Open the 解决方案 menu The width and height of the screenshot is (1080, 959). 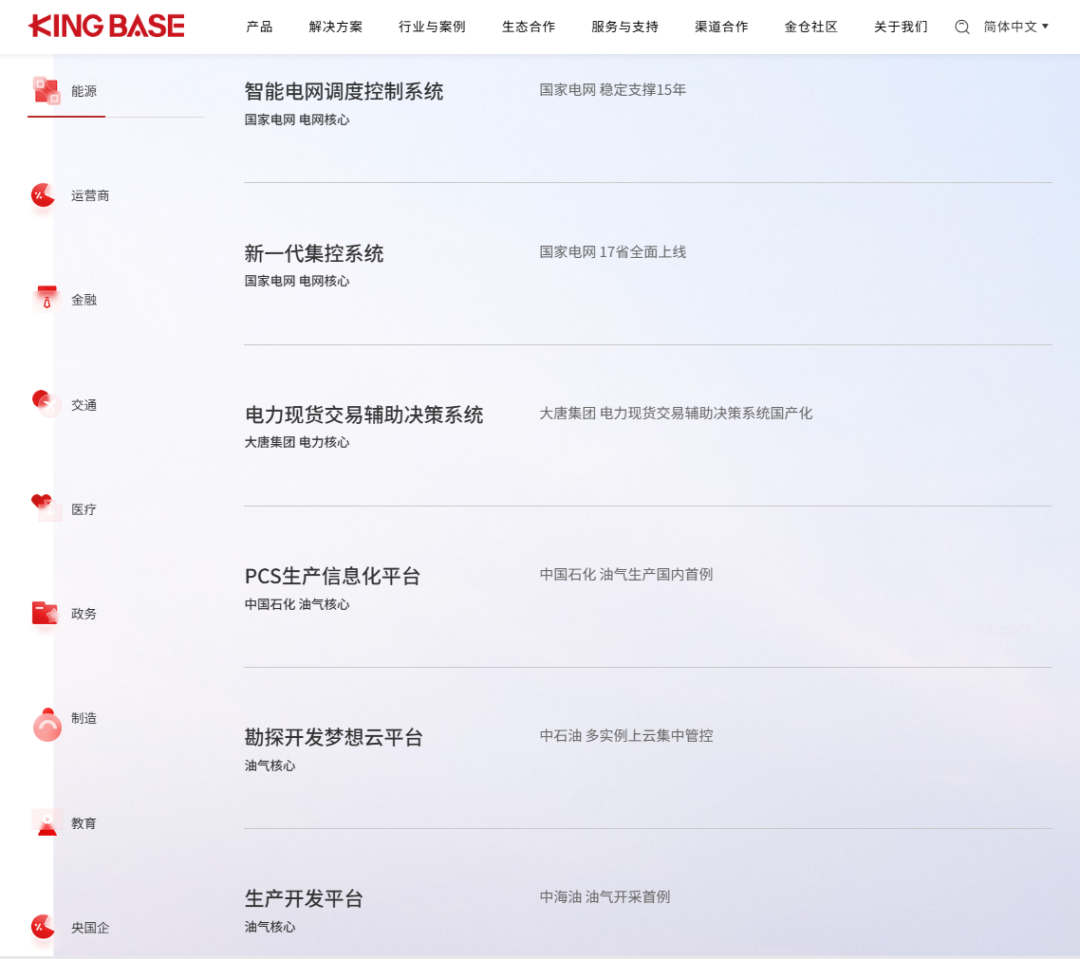click(x=335, y=27)
